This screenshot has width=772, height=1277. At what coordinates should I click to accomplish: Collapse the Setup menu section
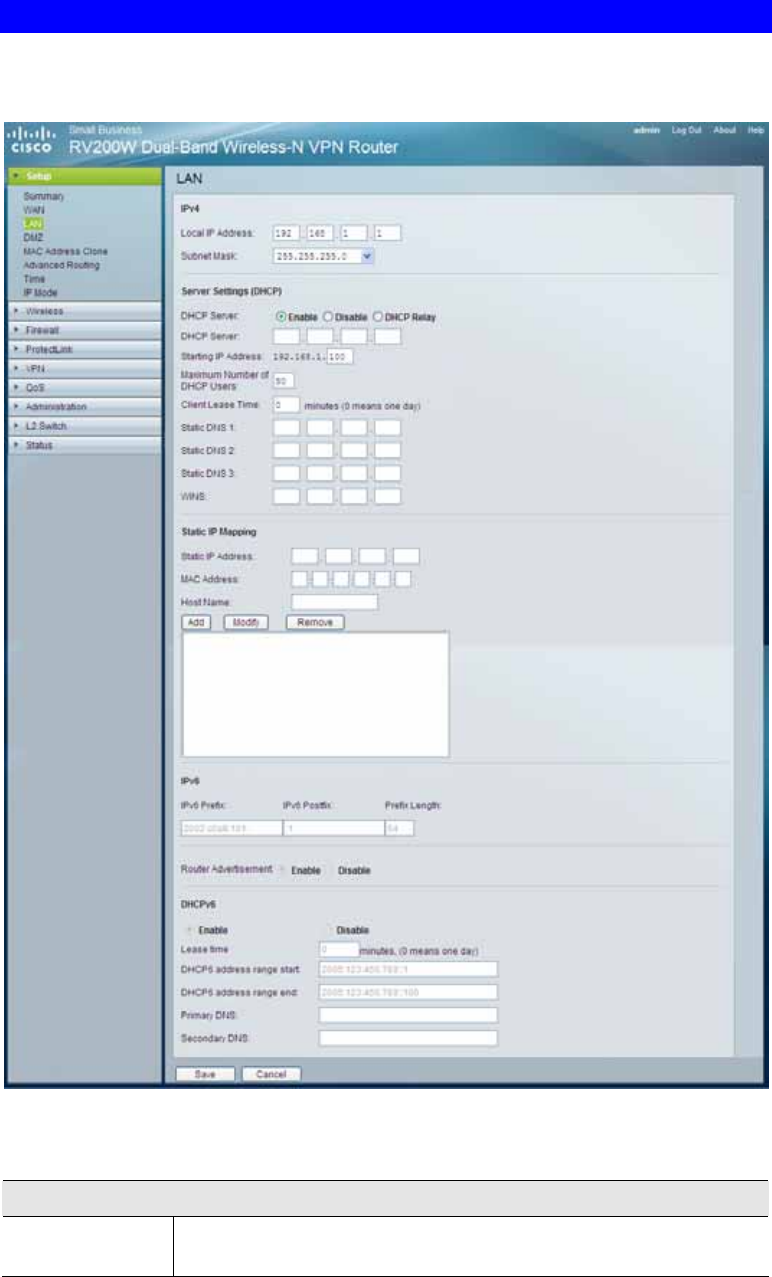(83, 175)
